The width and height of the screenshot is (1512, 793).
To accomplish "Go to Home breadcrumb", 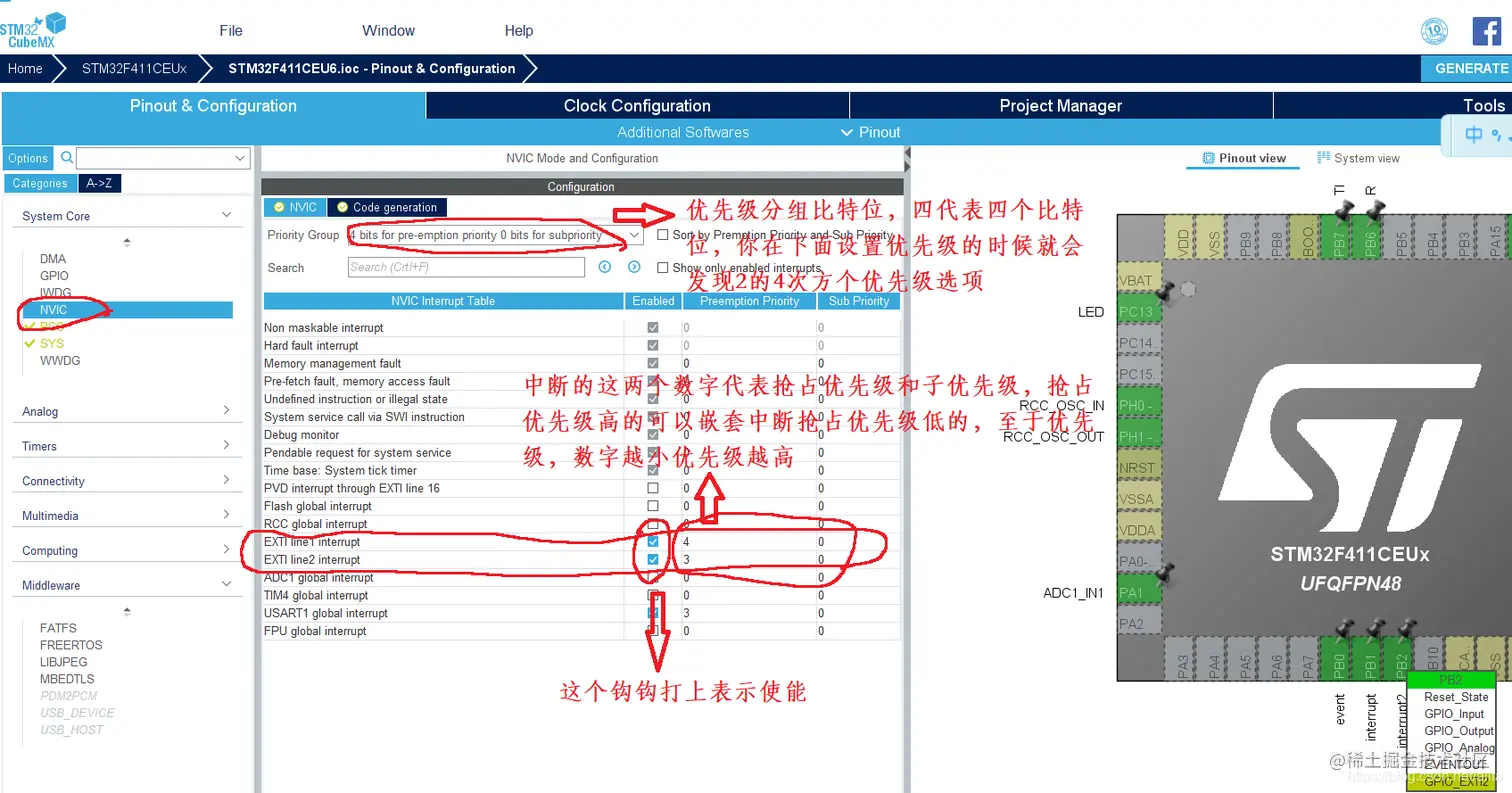I will pos(25,68).
